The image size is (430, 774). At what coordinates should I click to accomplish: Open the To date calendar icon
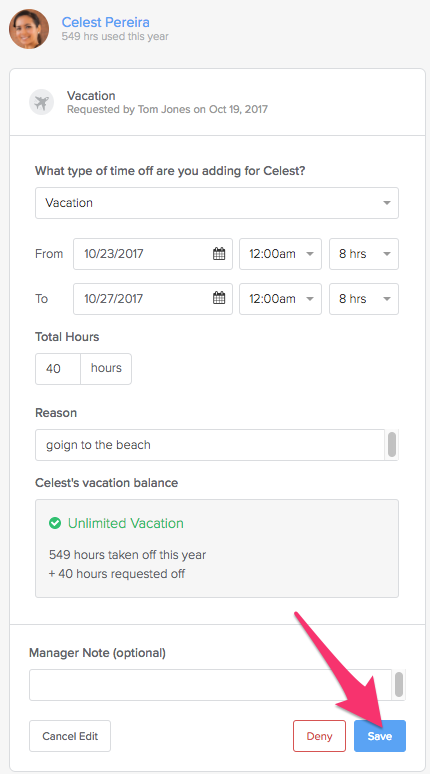tap(219, 299)
